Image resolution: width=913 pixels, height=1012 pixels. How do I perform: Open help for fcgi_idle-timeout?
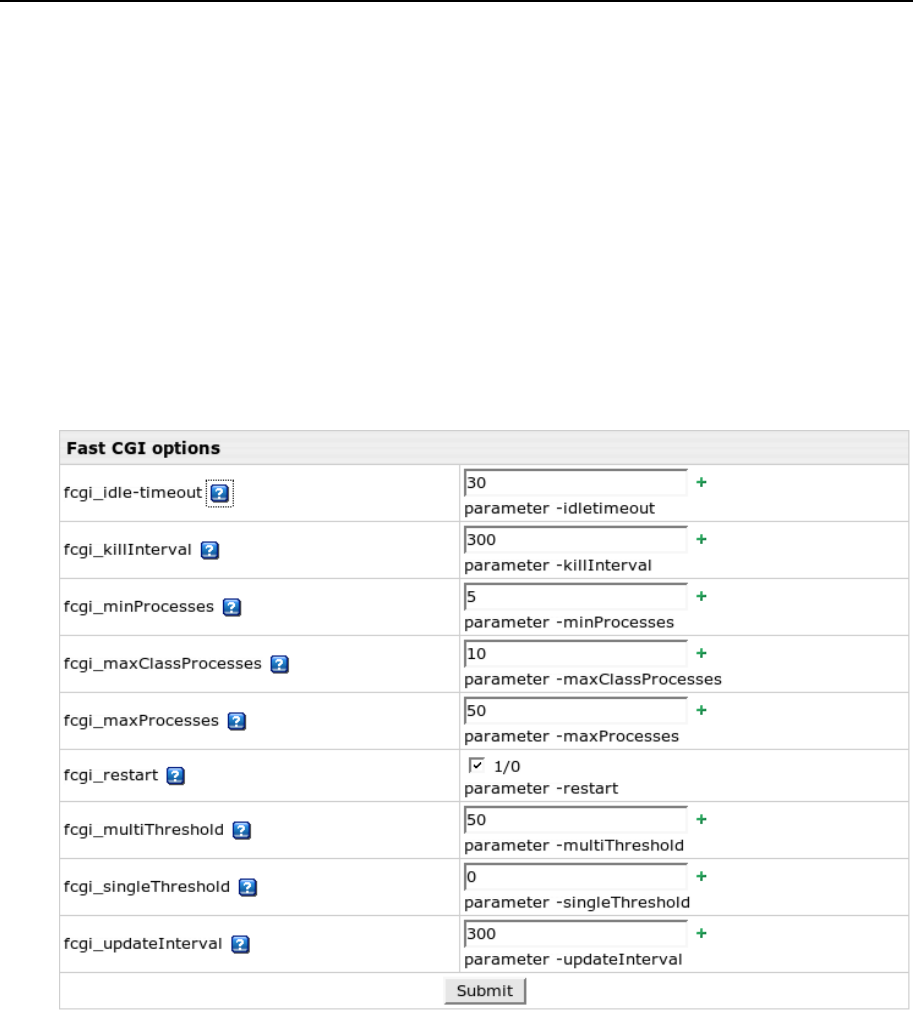(x=219, y=493)
